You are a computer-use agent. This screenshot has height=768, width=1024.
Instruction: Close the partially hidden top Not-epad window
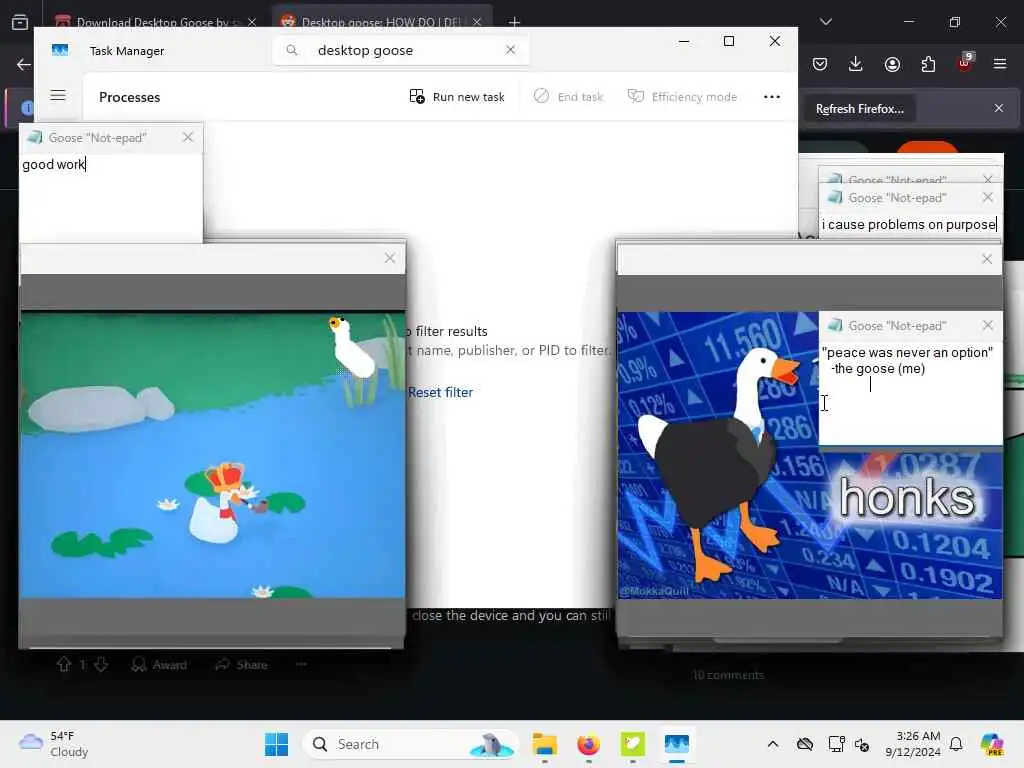987,179
